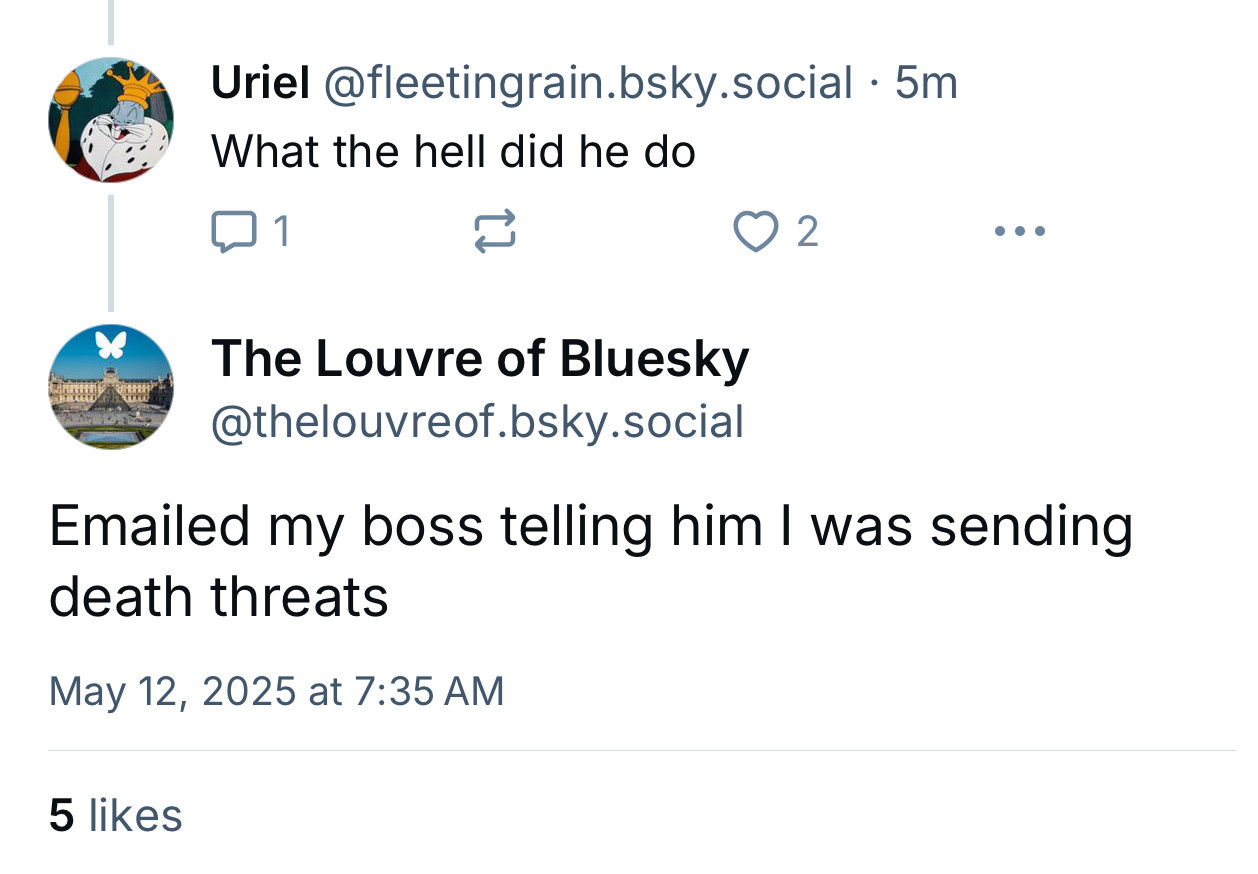Open the 5m timestamp permalink
The image size is (1258, 874).
(926, 82)
